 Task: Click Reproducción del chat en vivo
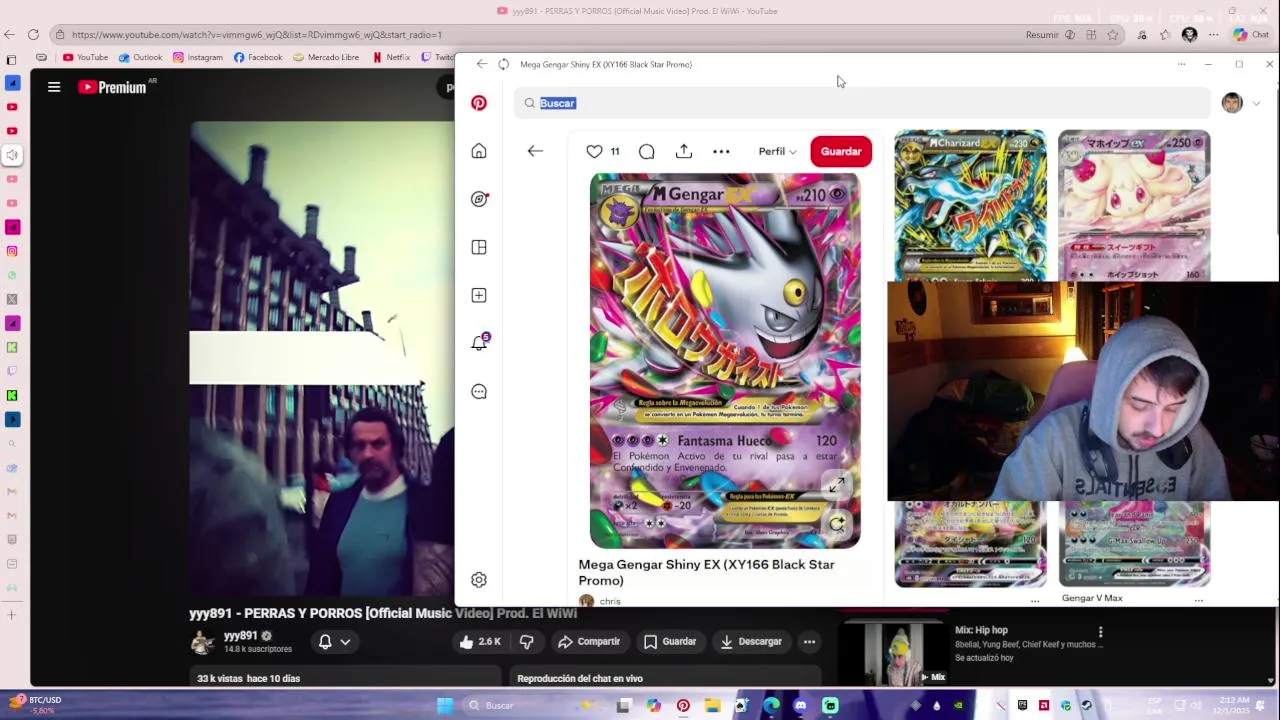tap(580, 678)
